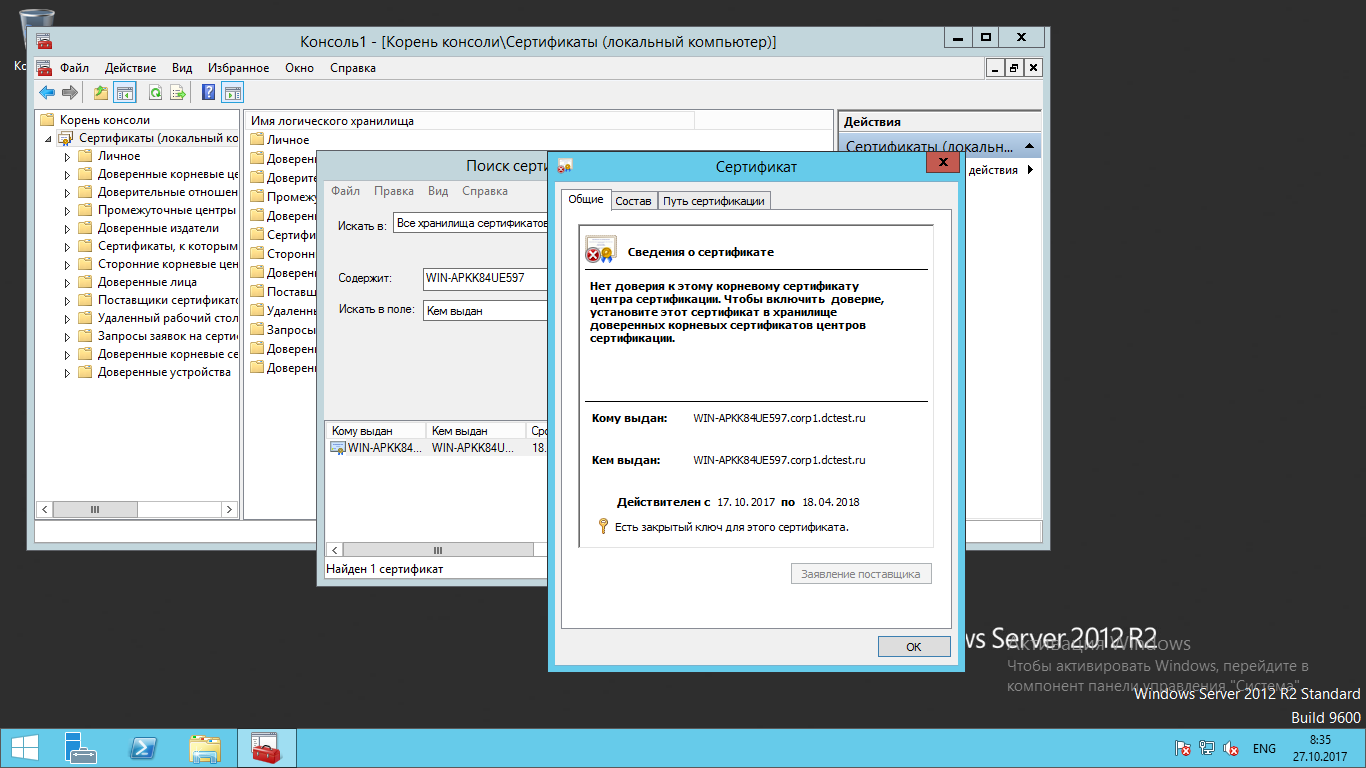Switch to the Состав tab
The height and width of the screenshot is (768, 1366).
pyautogui.click(x=633, y=201)
